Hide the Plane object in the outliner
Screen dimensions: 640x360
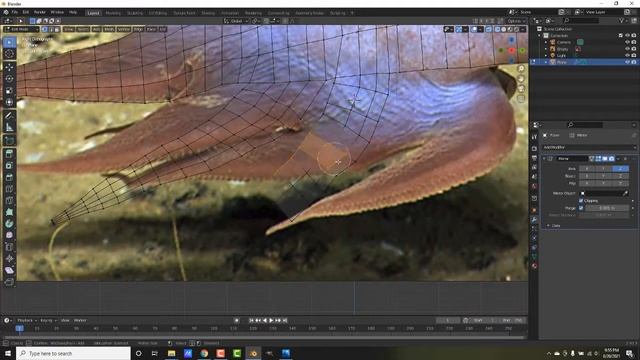click(x=627, y=62)
